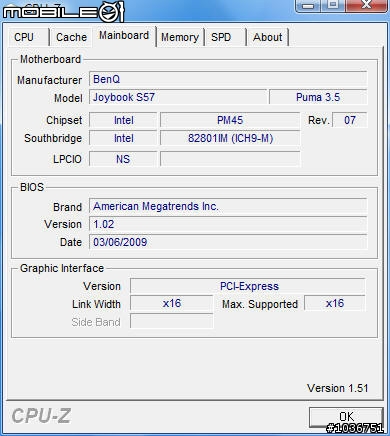The width and height of the screenshot is (390, 436).
Task: Click the LPCIO value NS
Action: click(123, 159)
